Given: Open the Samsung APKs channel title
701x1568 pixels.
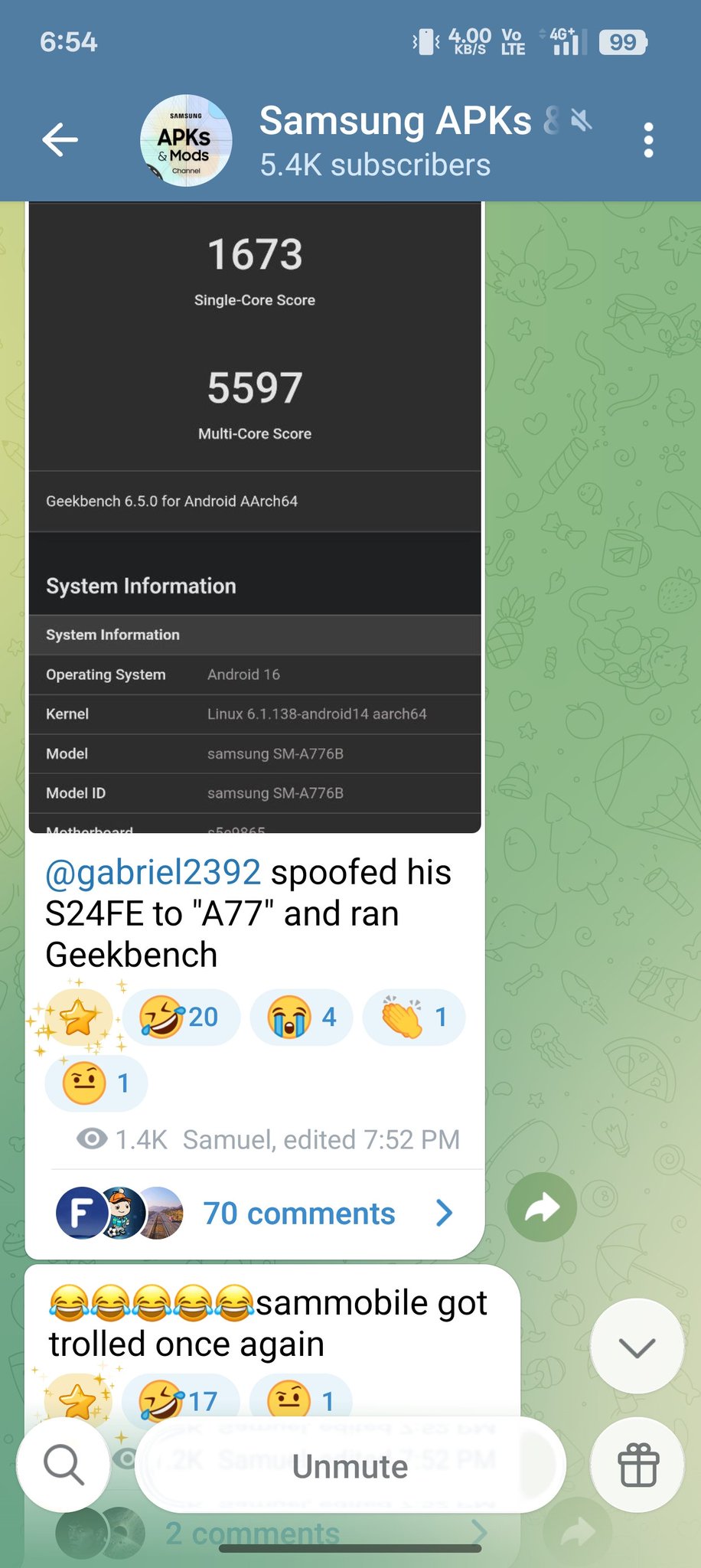Looking at the screenshot, I should (x=395, y=121).
